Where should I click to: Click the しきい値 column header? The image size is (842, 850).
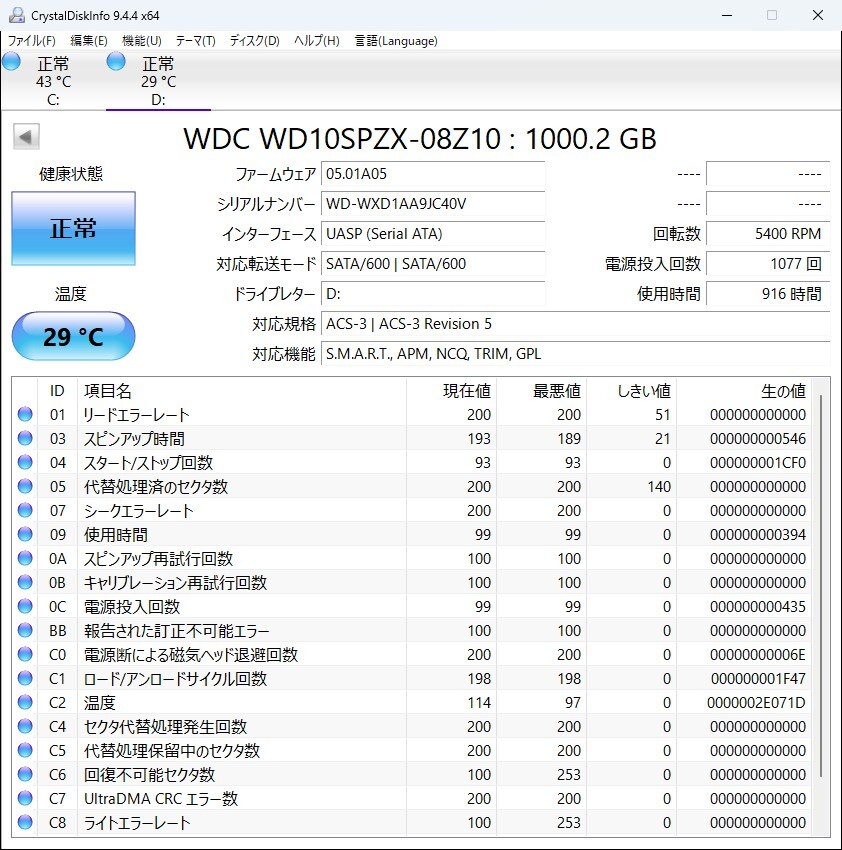[x=632, y=390]
